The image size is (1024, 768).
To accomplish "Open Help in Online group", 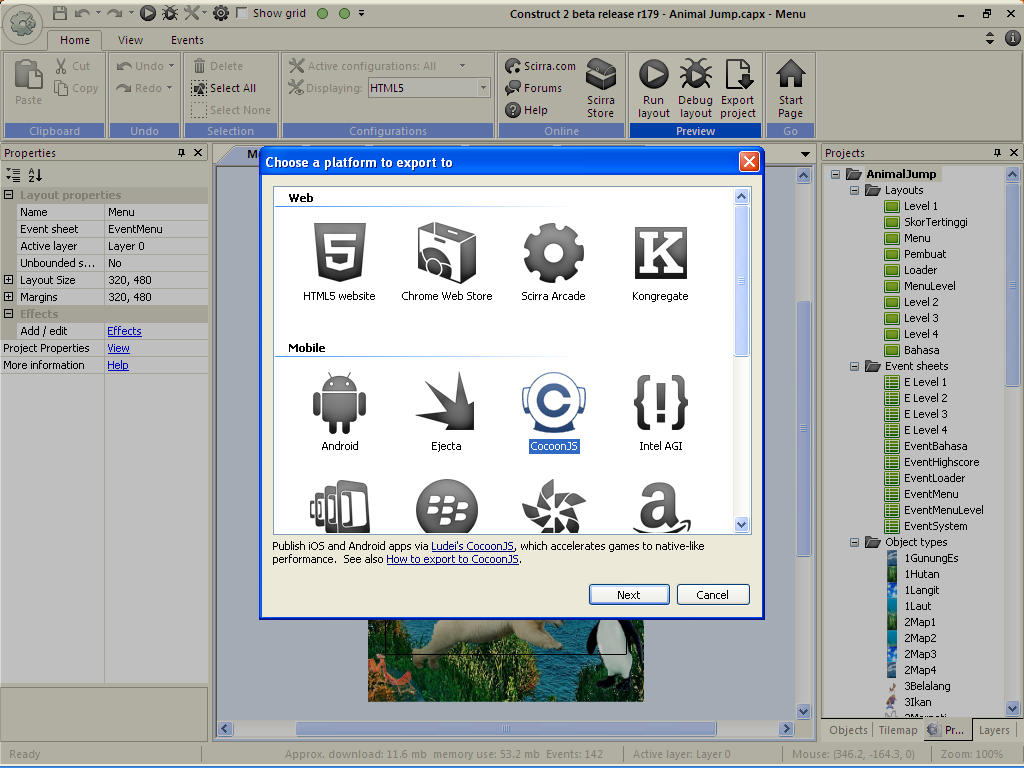I will pos(526,110).
